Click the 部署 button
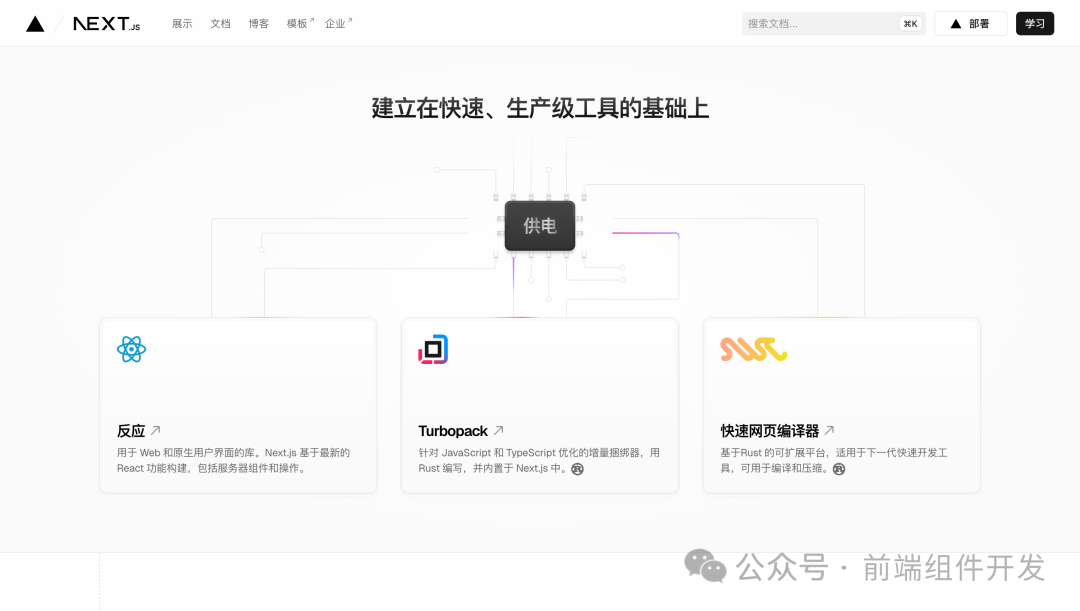The image size is (1080, 611). coord(970,23)
